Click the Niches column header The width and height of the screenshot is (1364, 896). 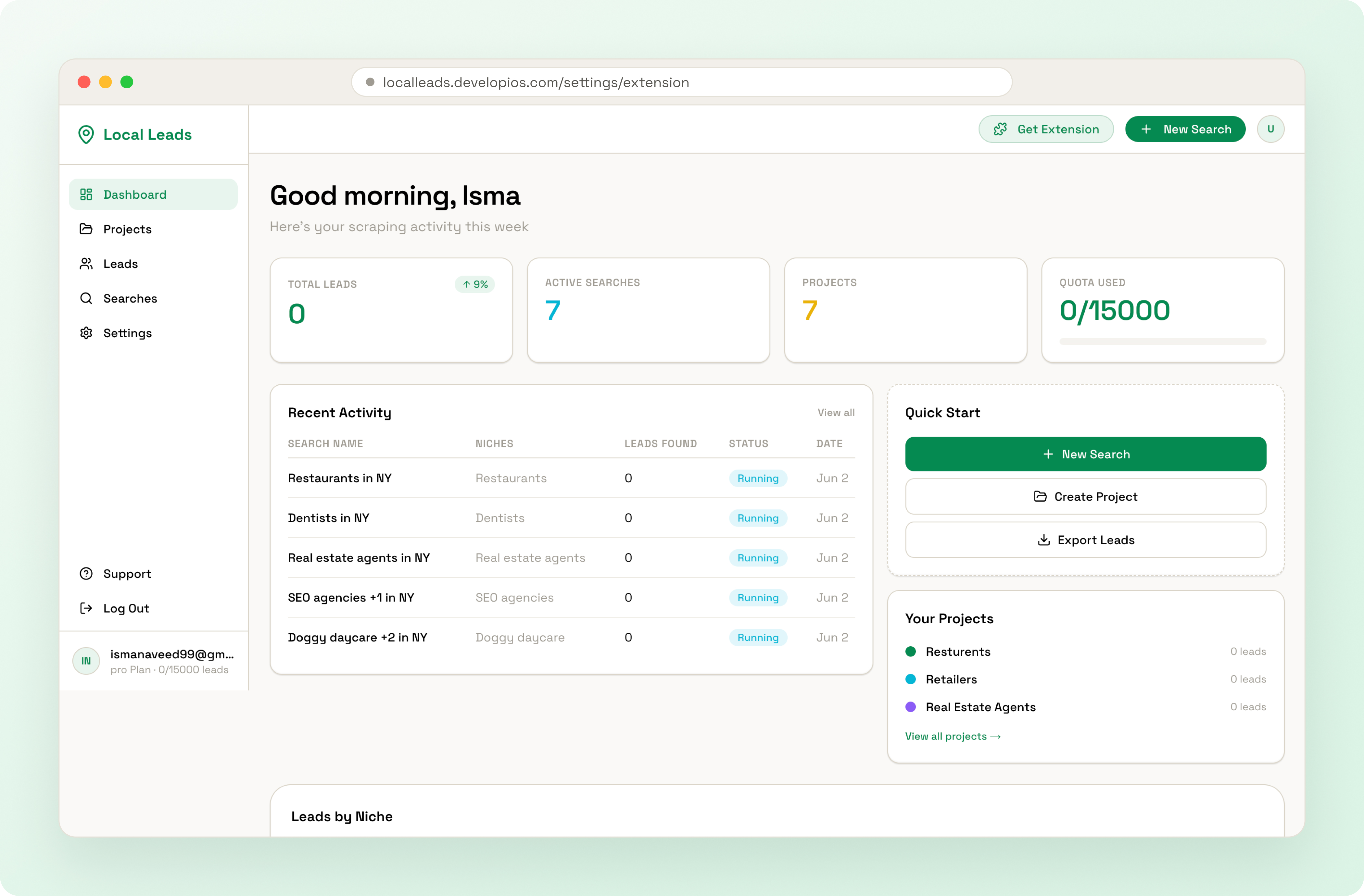[495, 443]
